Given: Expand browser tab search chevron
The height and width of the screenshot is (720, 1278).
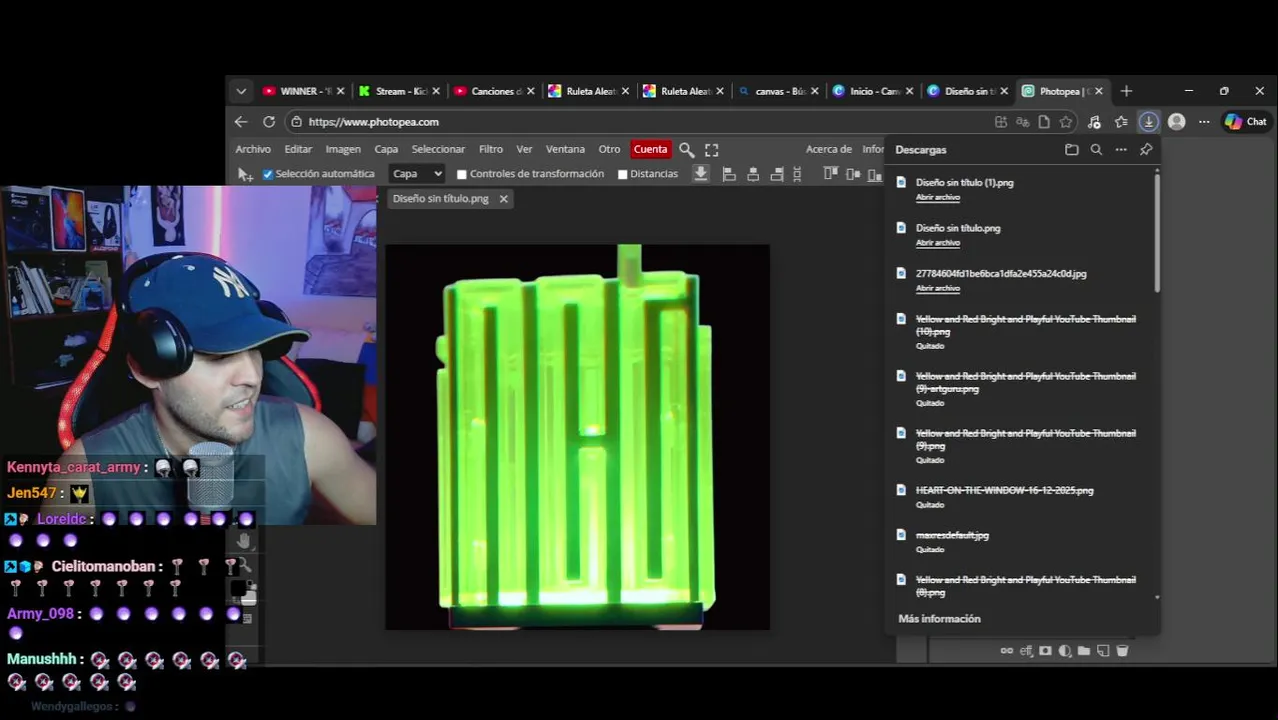Looking at the screenshot, I should coord(241,91).
